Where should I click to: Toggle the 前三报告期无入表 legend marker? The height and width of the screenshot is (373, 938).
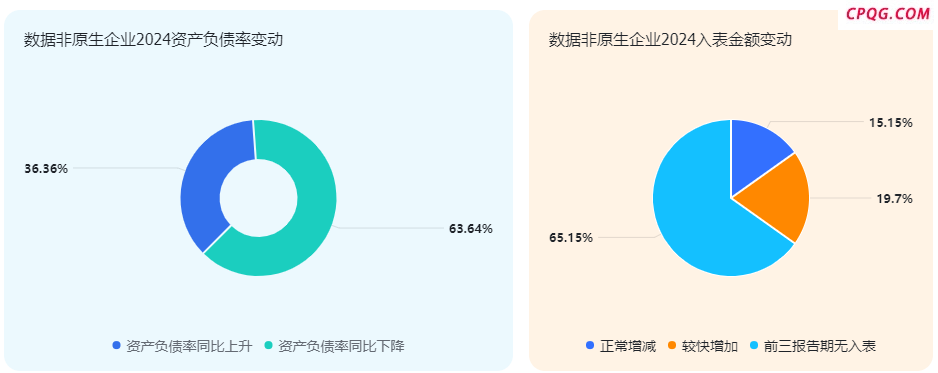pos(754,346)
